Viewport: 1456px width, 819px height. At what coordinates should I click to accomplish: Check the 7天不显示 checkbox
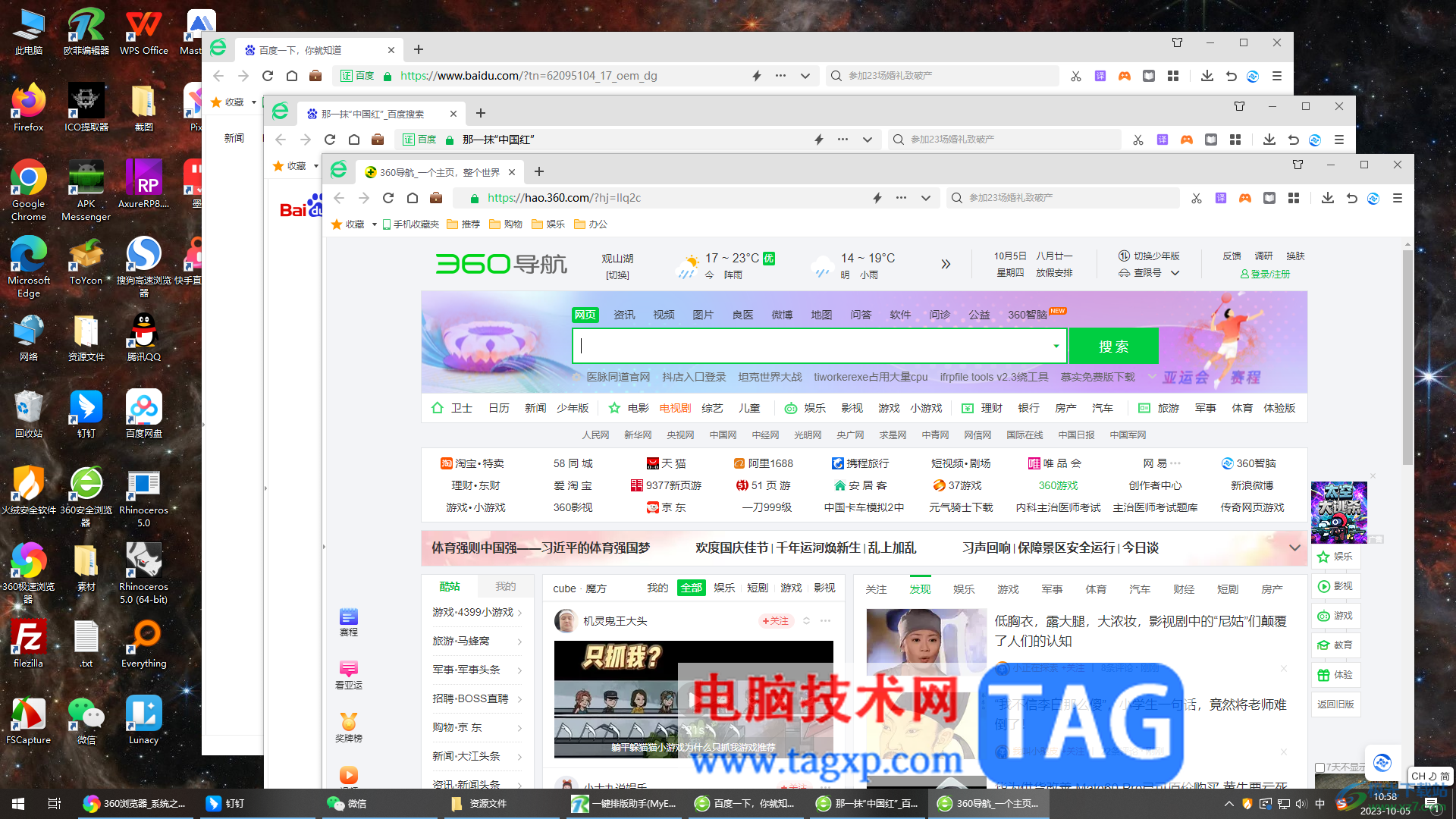click(1320, 767)
